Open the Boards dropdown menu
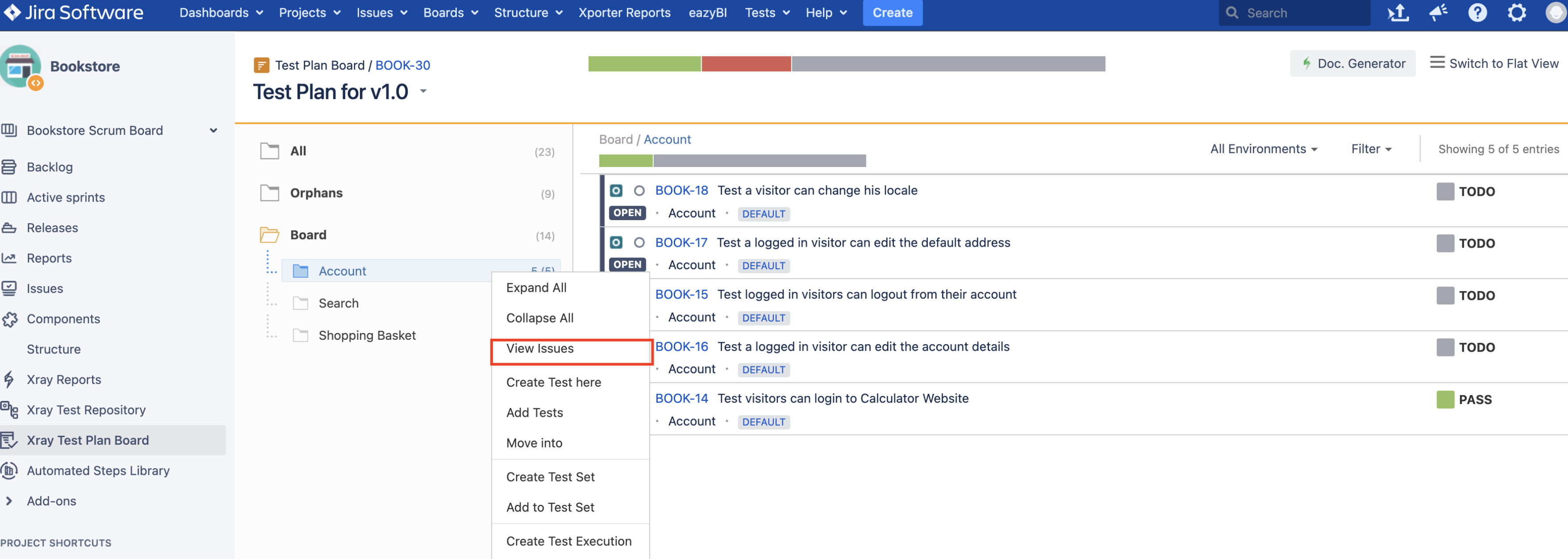The image size is (1568, 559). point(451,13)
